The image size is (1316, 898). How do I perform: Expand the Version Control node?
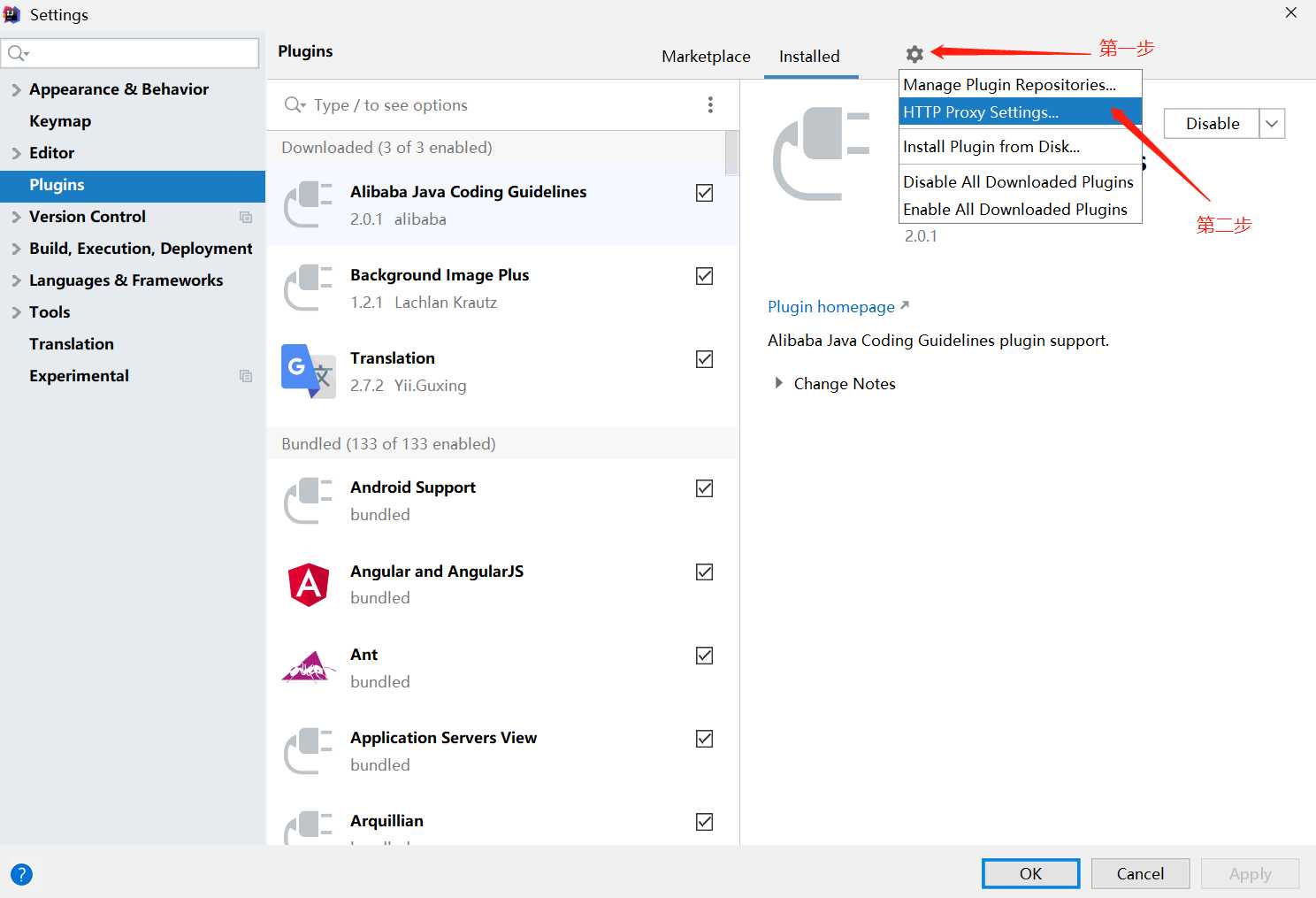point(16,217)
